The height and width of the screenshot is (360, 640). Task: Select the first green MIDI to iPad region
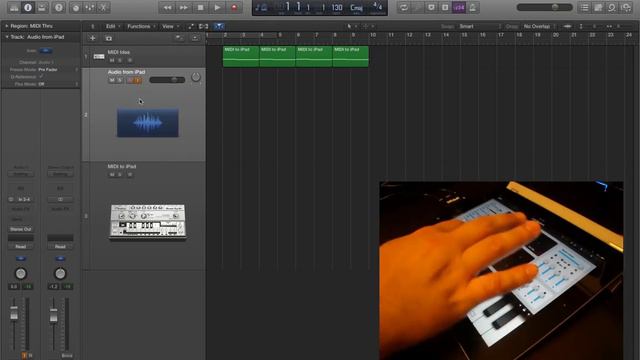click(x=241, y=56)
